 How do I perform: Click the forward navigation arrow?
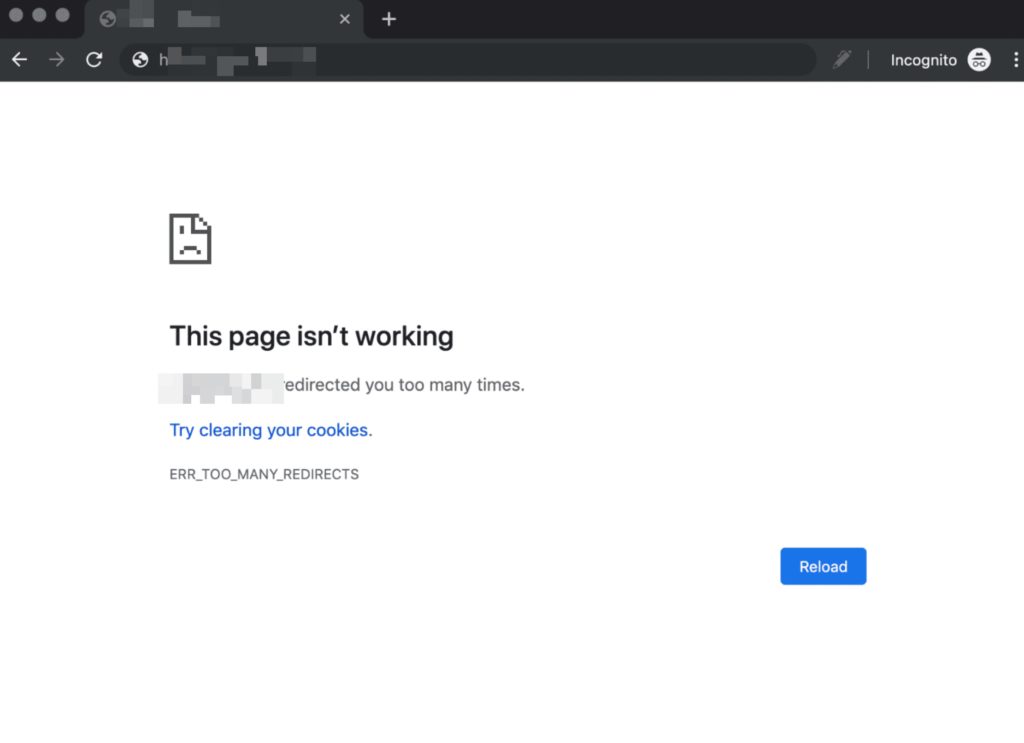[x=56, y=60]
